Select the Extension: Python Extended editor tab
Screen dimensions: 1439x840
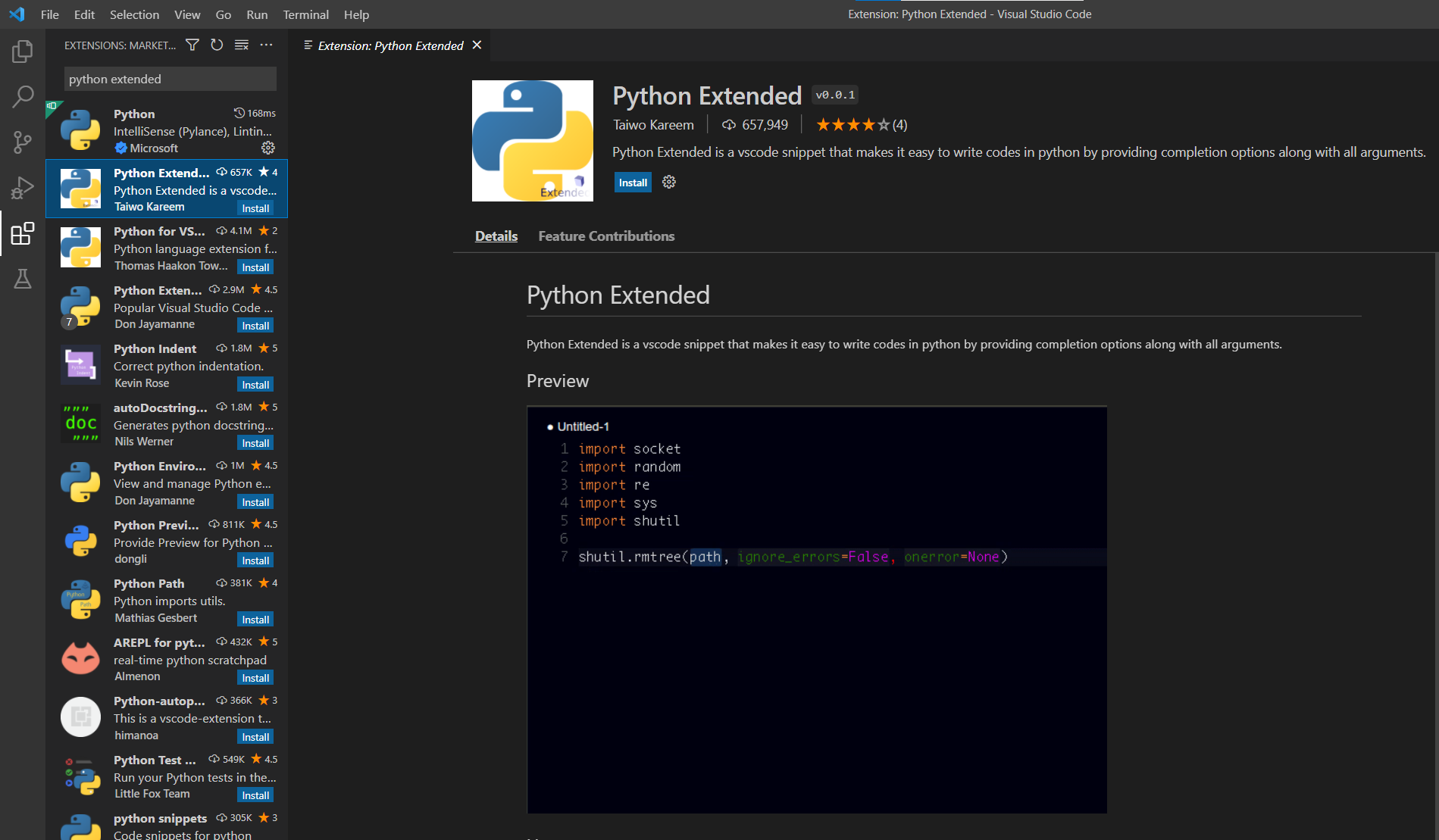pyautogui.click(x=389, y=45)
